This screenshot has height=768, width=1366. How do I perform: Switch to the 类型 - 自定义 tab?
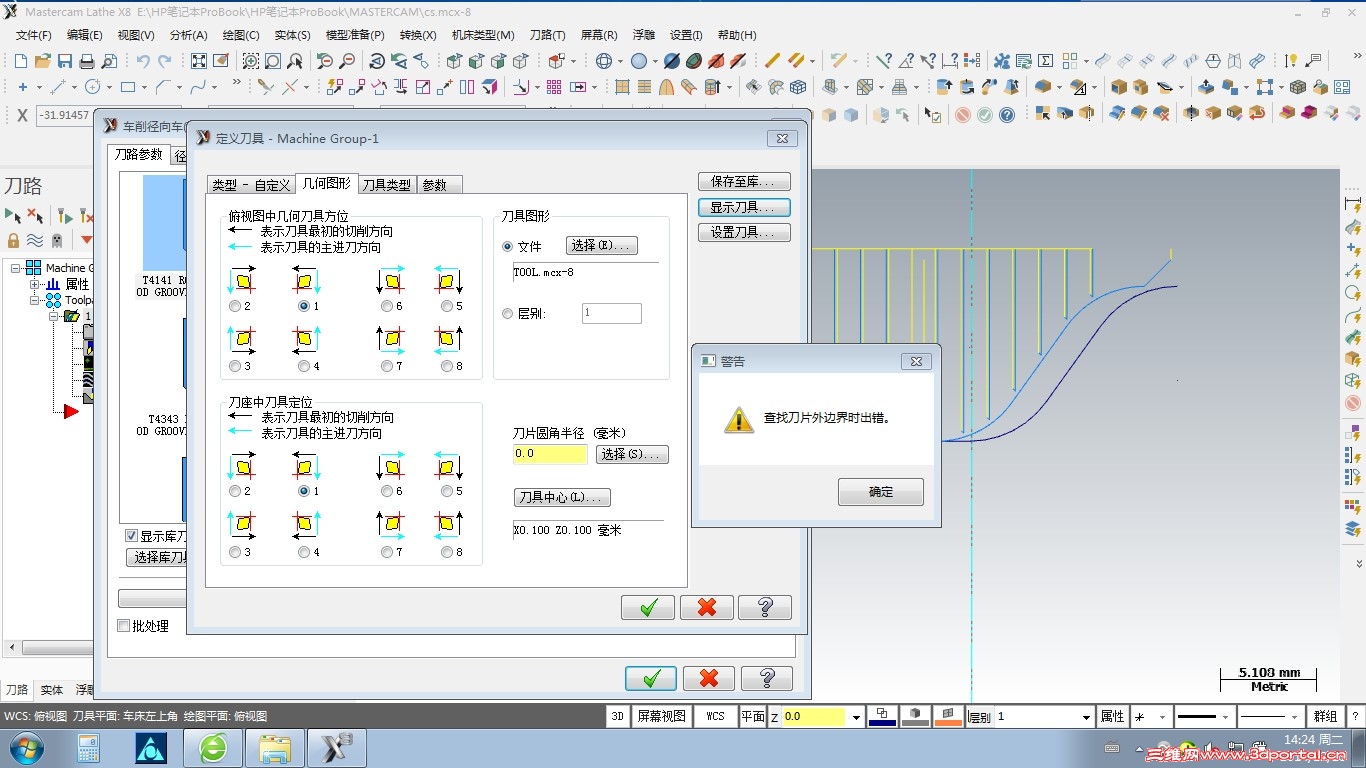pos(251,185)
